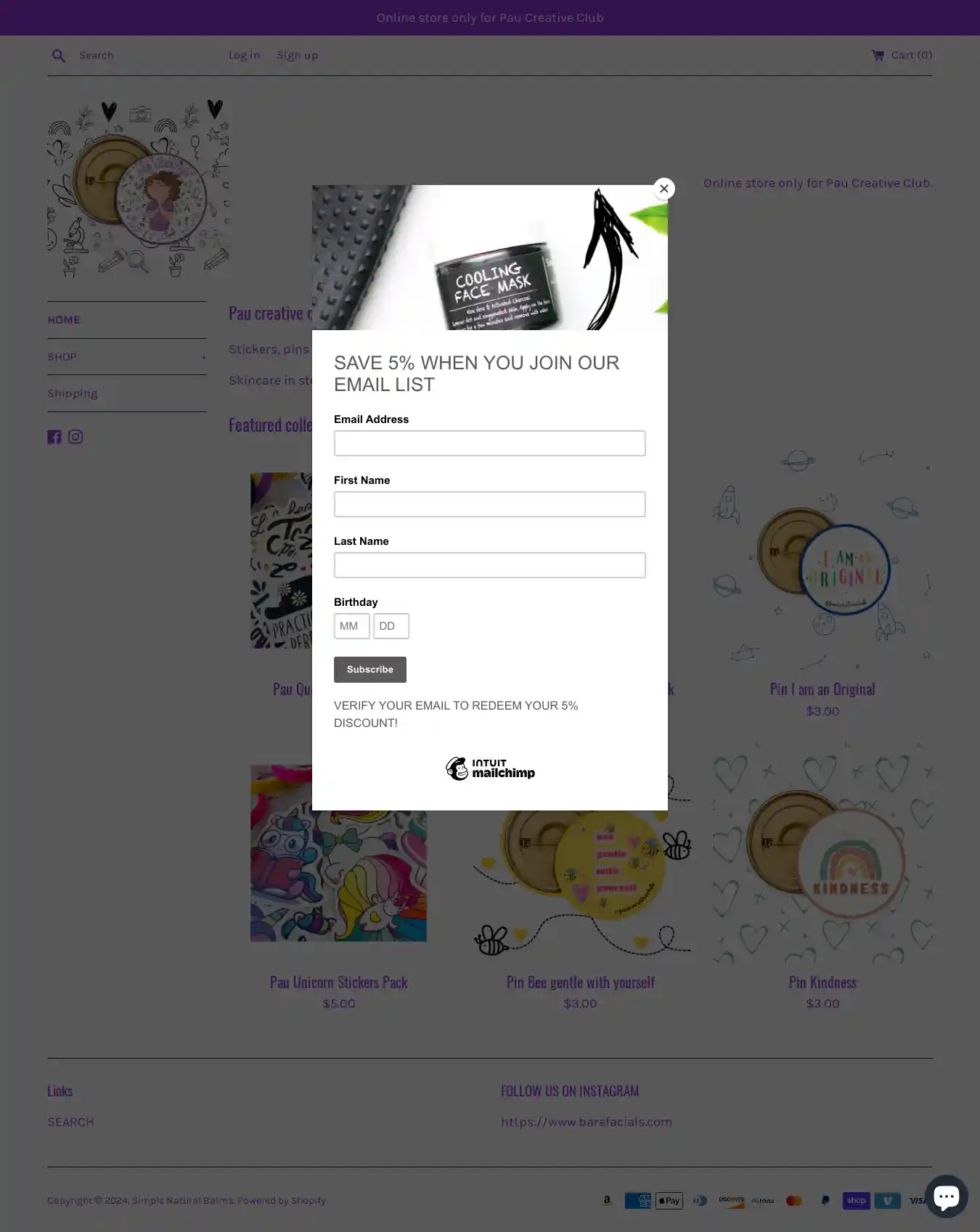Screen dimensions: 980x1232
Task: Open the Pin Kindness product thumbnail
Action: [x=822, y=854]
